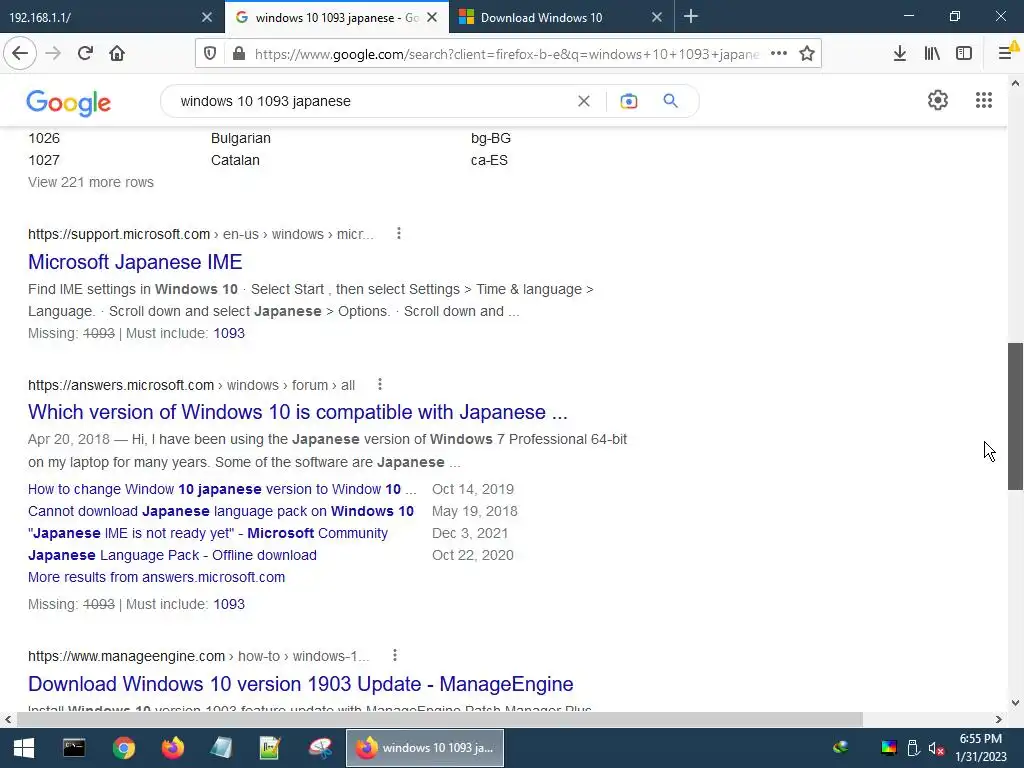Open the Firefox Library menu
The image size is (1024, 768).
tap(932, 54)
